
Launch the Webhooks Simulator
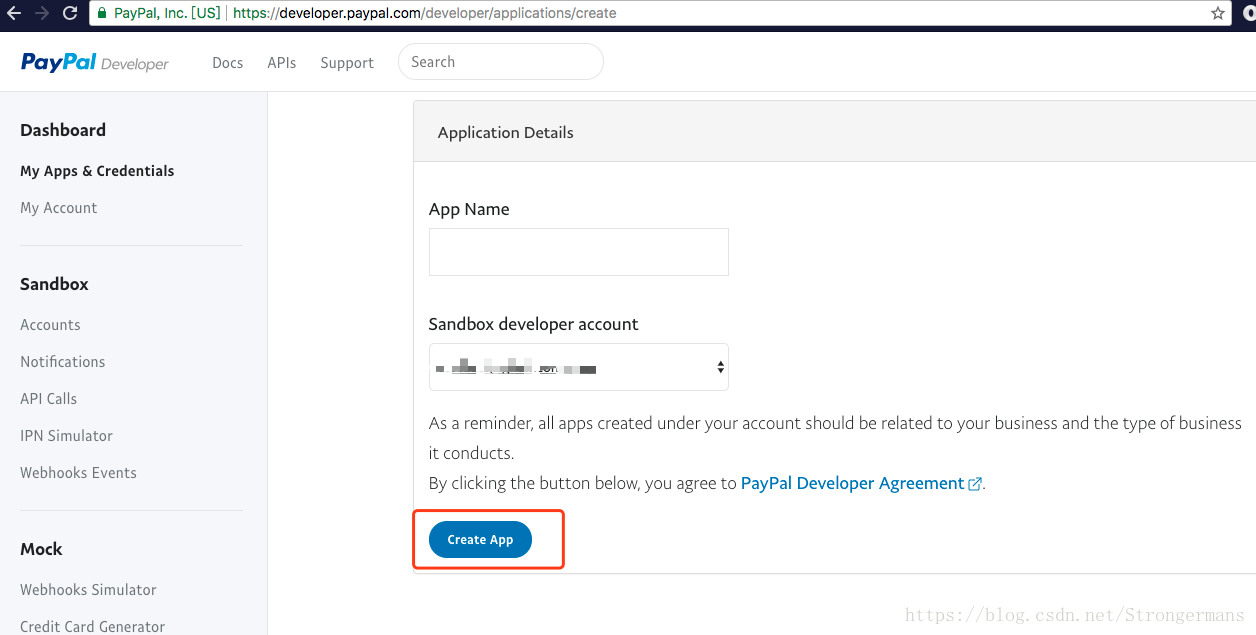pos(88,590)
